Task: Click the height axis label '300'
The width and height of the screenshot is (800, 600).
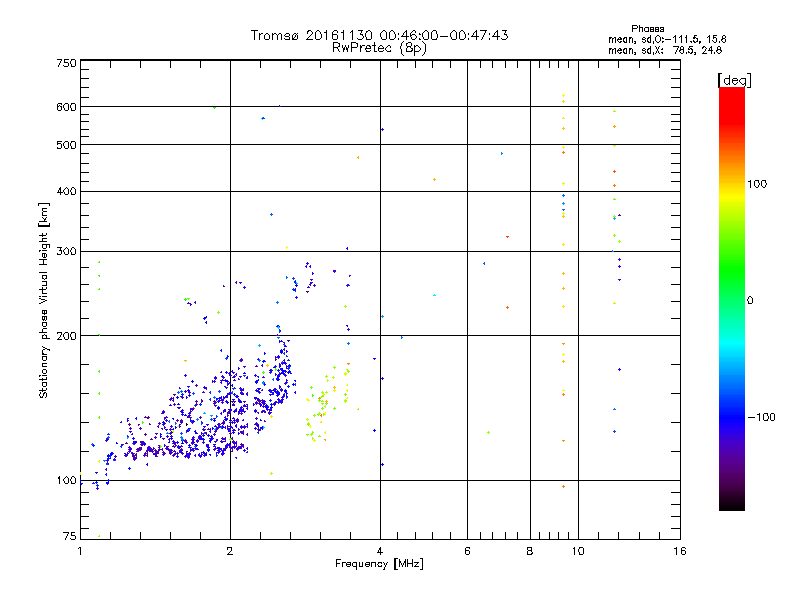Action: point(66,252)
